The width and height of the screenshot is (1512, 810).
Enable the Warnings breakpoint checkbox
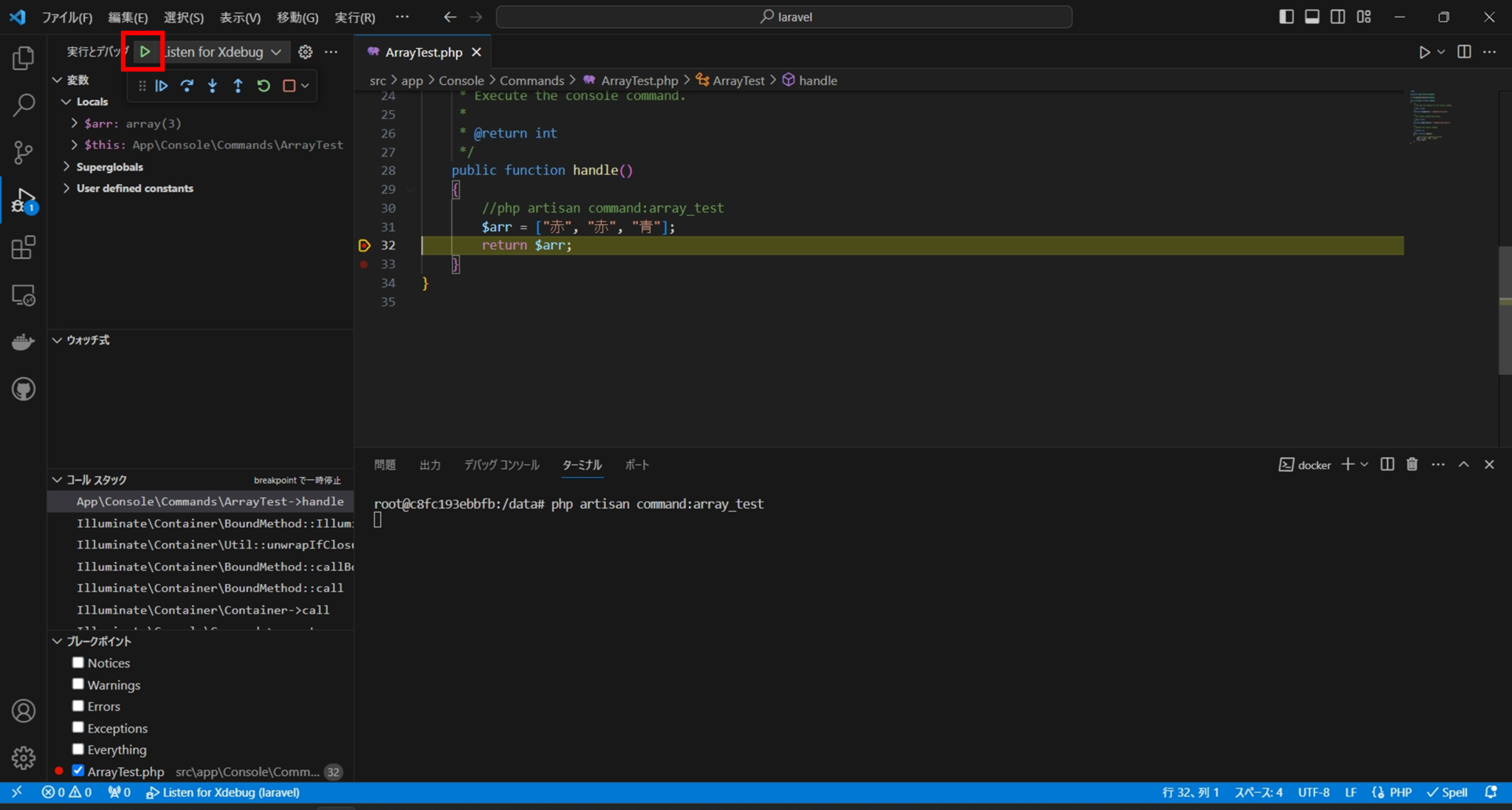point(78,684)
